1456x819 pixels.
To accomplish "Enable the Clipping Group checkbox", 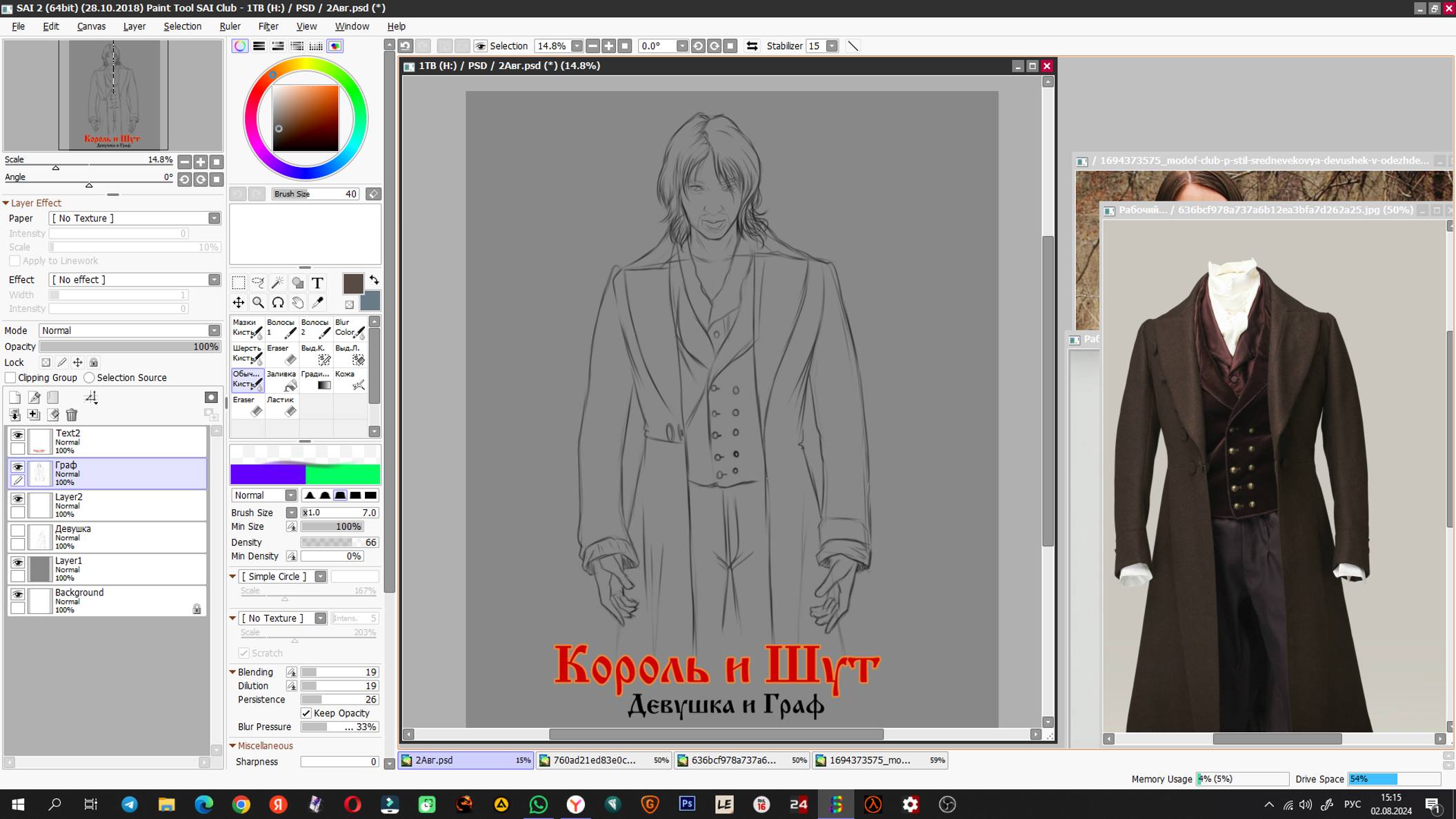I will [x=10, y=377].
